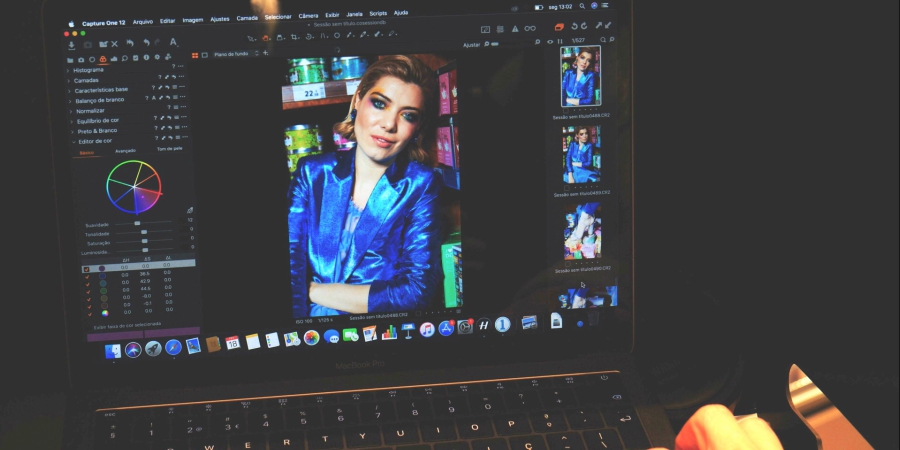Expand the Camadas panel
The width and height of the screenshot is (900, 450).
click(x=69, y=82)
